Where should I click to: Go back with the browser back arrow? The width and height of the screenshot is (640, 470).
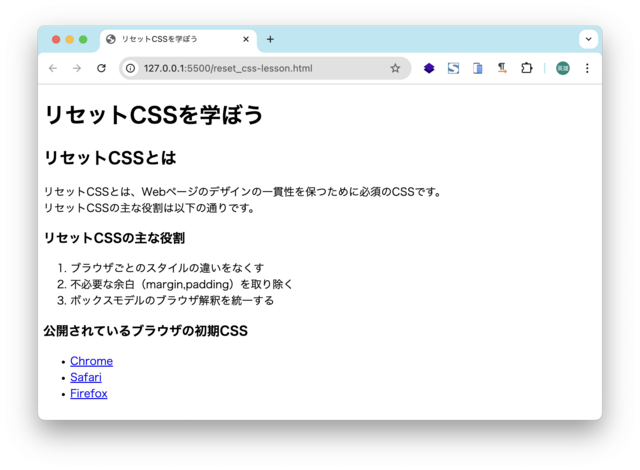pyautogui.click(x=53, y=68)
